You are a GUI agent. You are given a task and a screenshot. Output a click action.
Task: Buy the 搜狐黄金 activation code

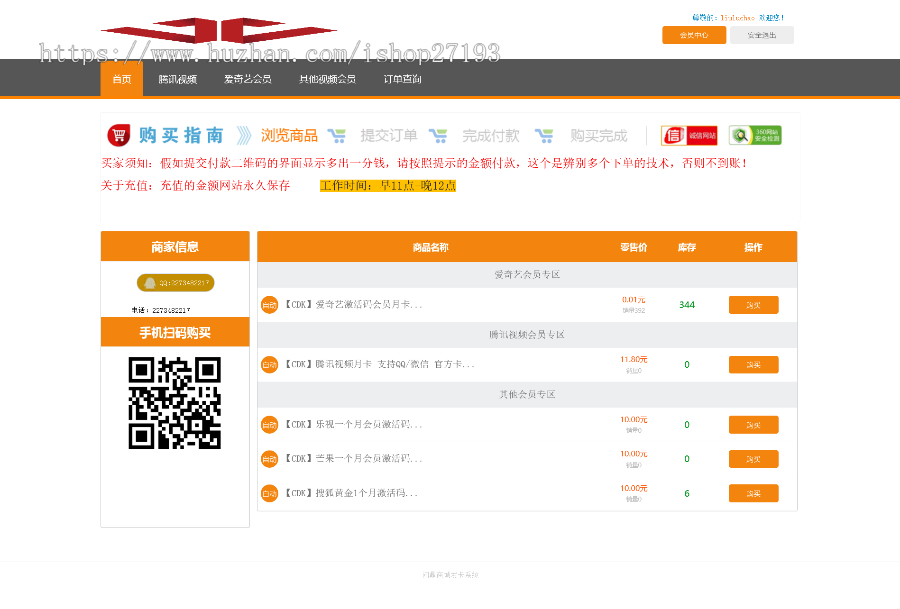pos(754,493)
